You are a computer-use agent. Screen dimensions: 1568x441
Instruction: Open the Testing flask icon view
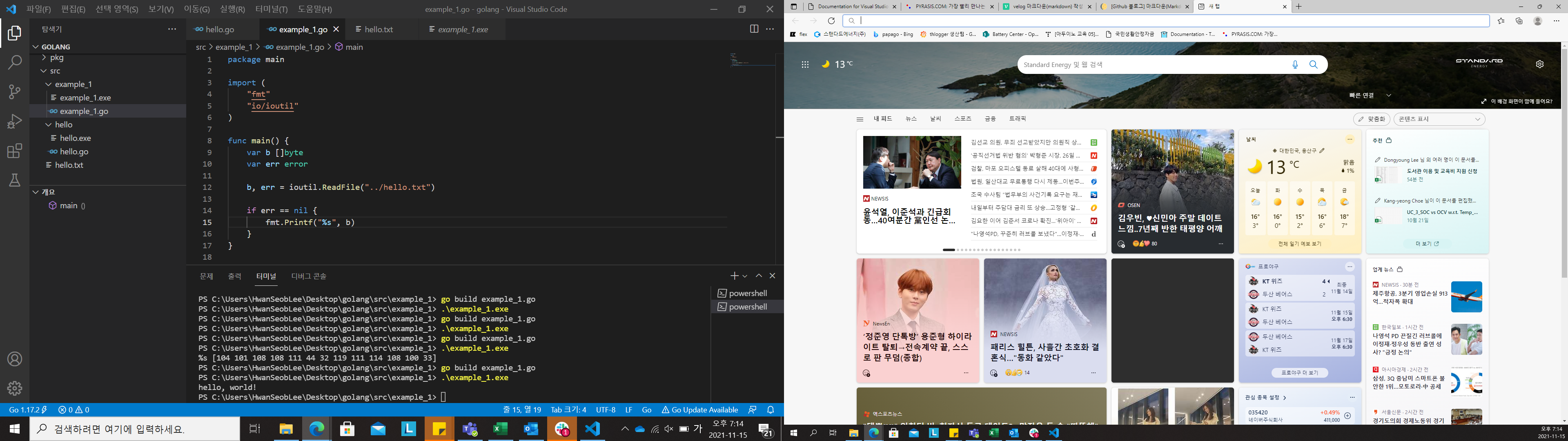click(15, 180)
